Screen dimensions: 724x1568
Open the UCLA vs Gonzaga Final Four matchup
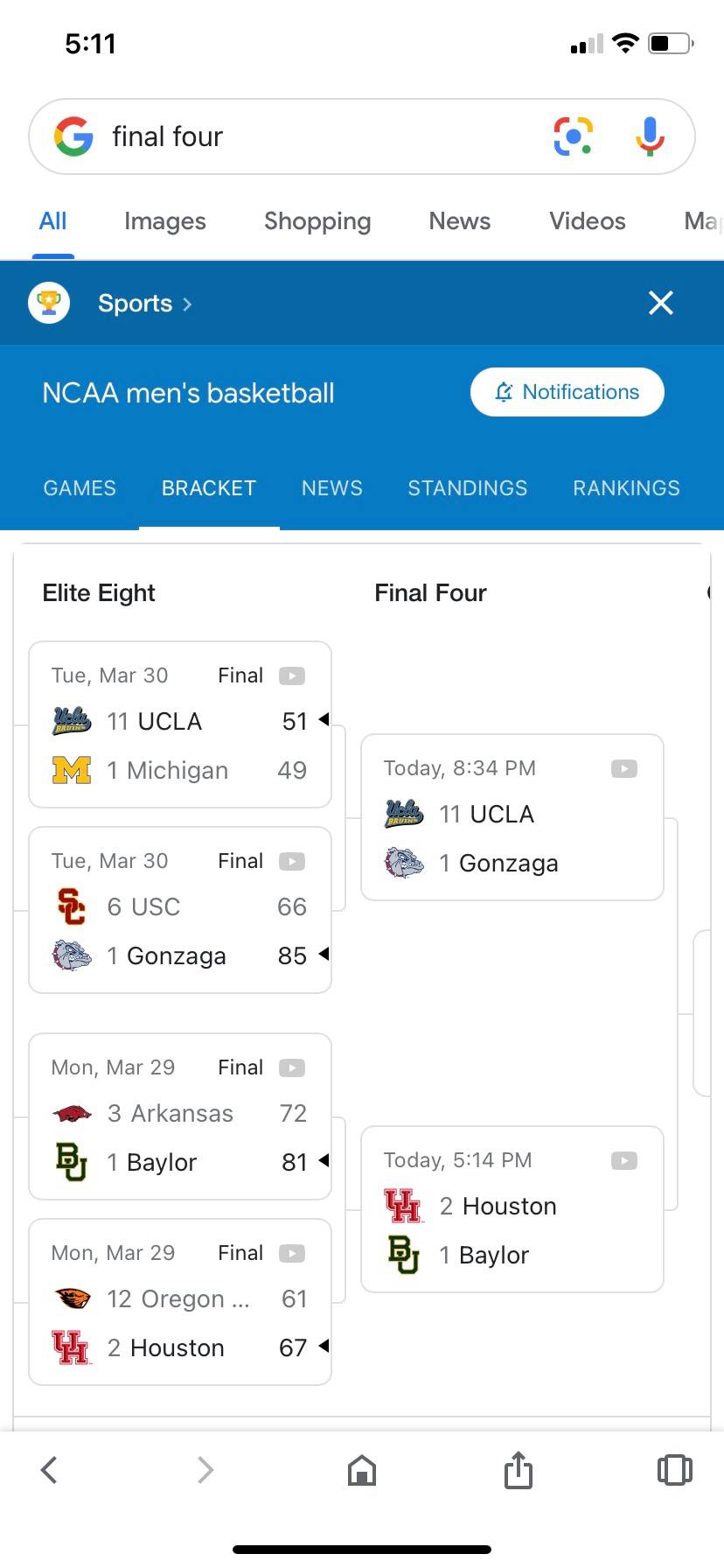point(512,817)
